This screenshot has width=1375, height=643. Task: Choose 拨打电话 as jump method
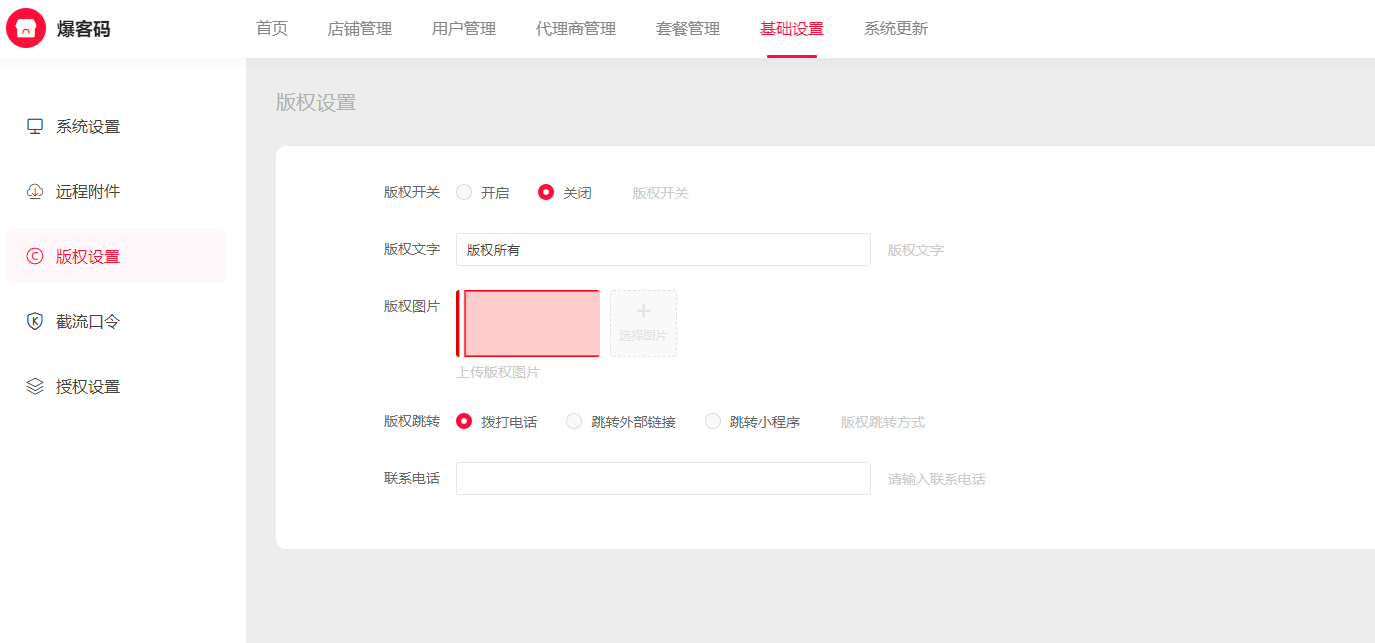pos(464,421)
